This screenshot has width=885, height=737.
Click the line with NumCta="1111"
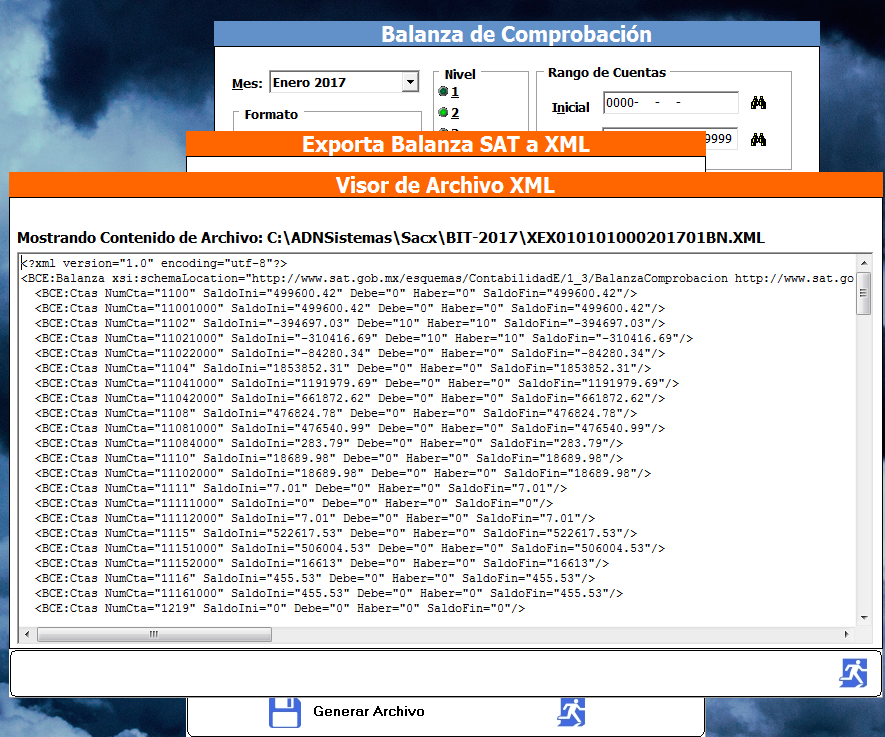tap(301, 488)
